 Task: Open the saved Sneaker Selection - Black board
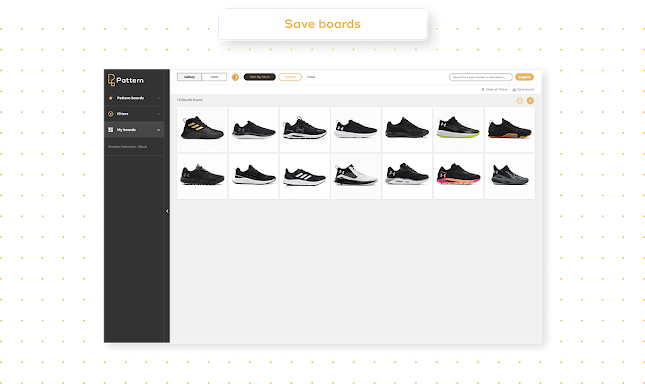[128, 147]
